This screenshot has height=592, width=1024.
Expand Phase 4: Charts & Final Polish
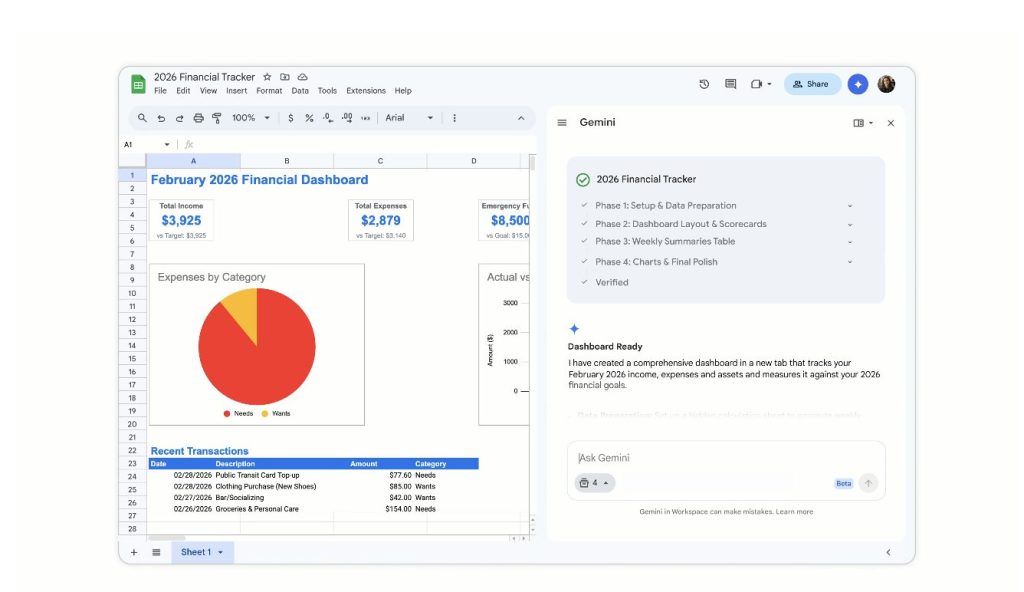click(x=850, y=262)
